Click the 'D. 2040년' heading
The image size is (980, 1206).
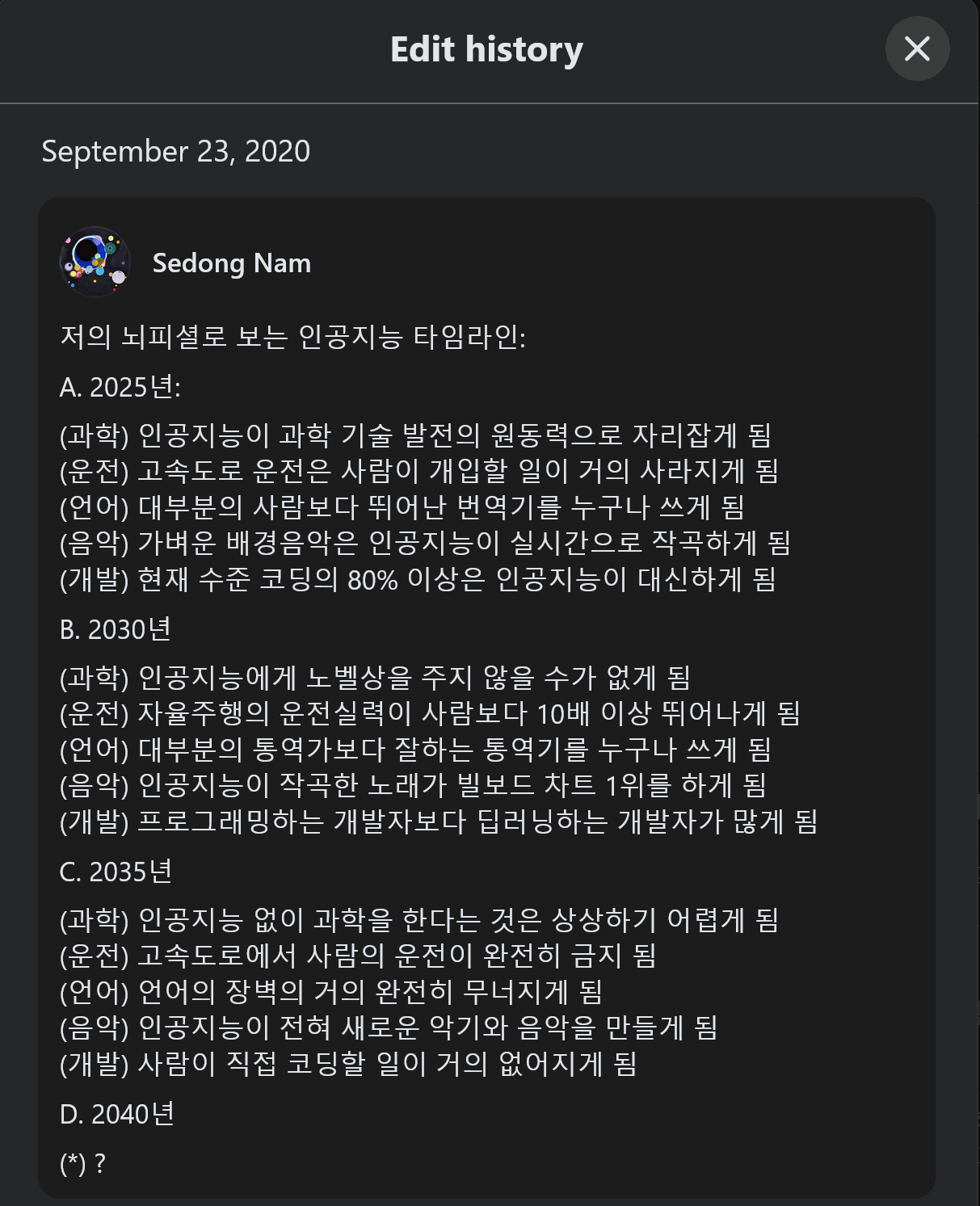(116, 1114)
